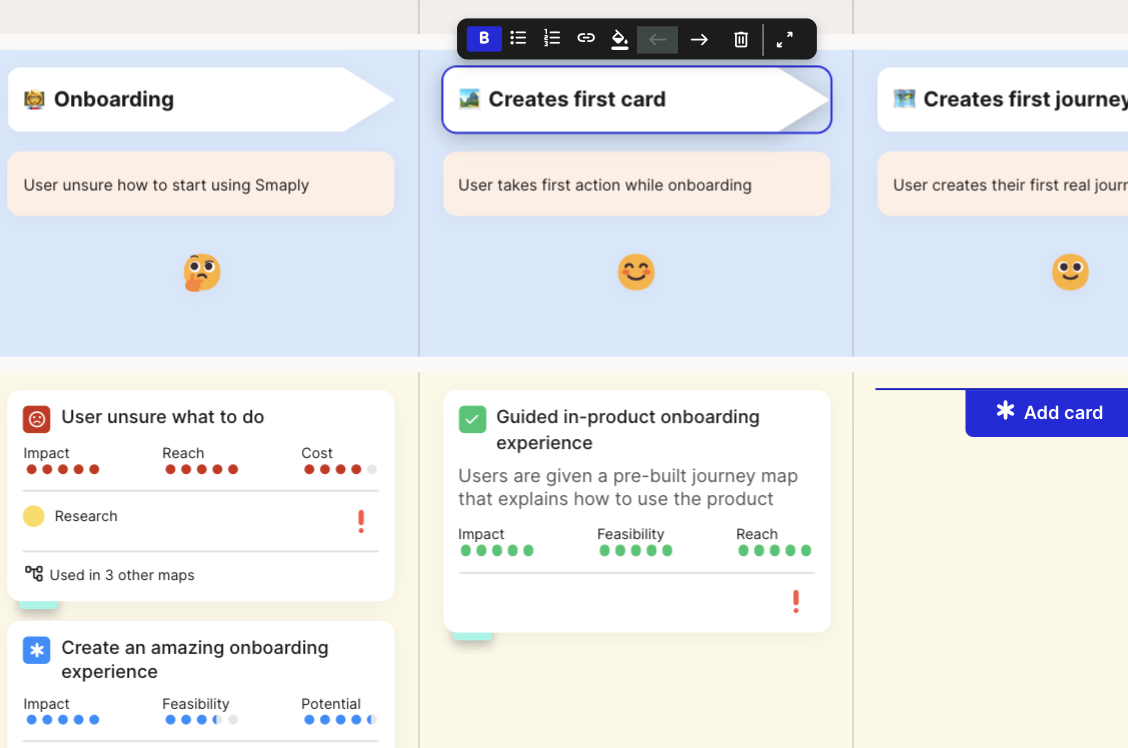Open the 'Create an amazing onboarding experience' card
The width and height of the screenshot is (1128, 748).
194,659
